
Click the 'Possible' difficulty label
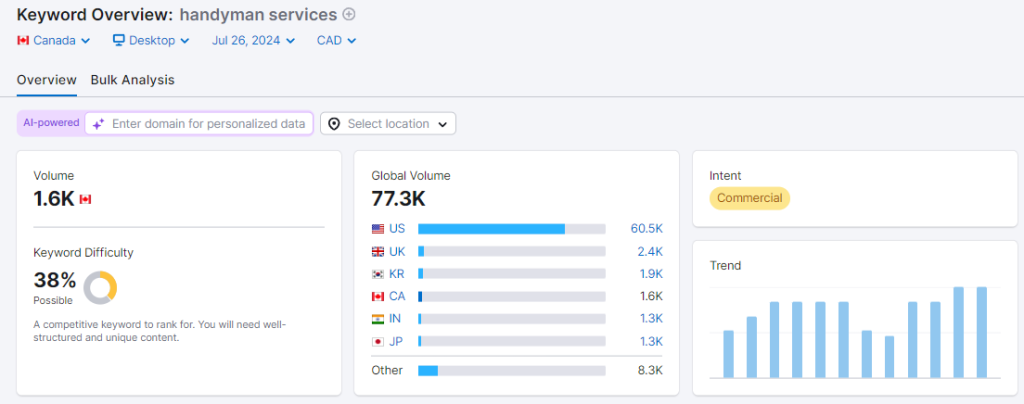click(x=53, y=301)
